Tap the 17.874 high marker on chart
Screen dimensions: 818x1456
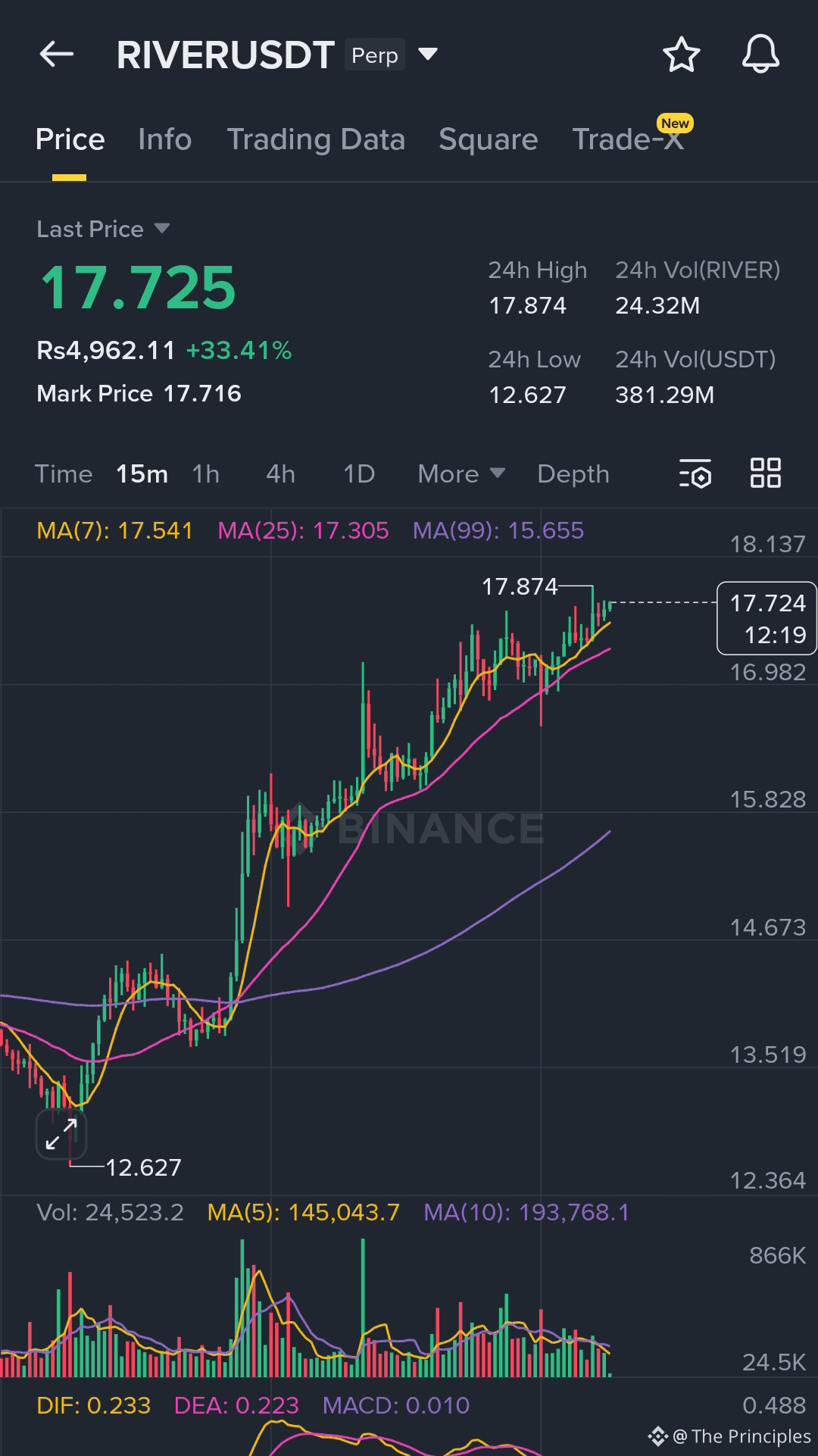(520, 586)
